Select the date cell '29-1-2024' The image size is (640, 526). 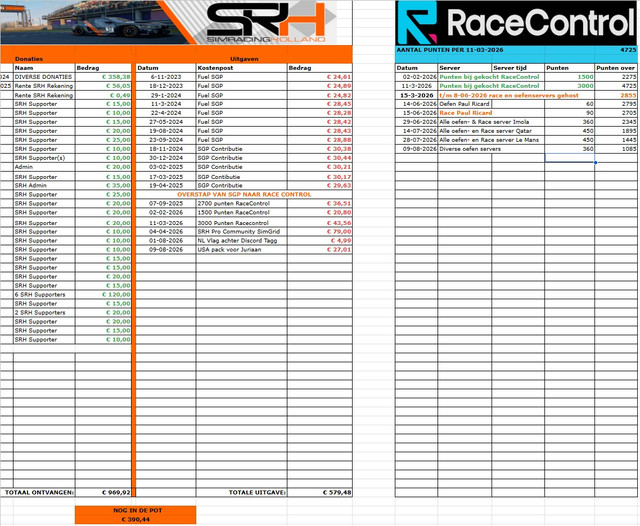(x=166, y=95)
